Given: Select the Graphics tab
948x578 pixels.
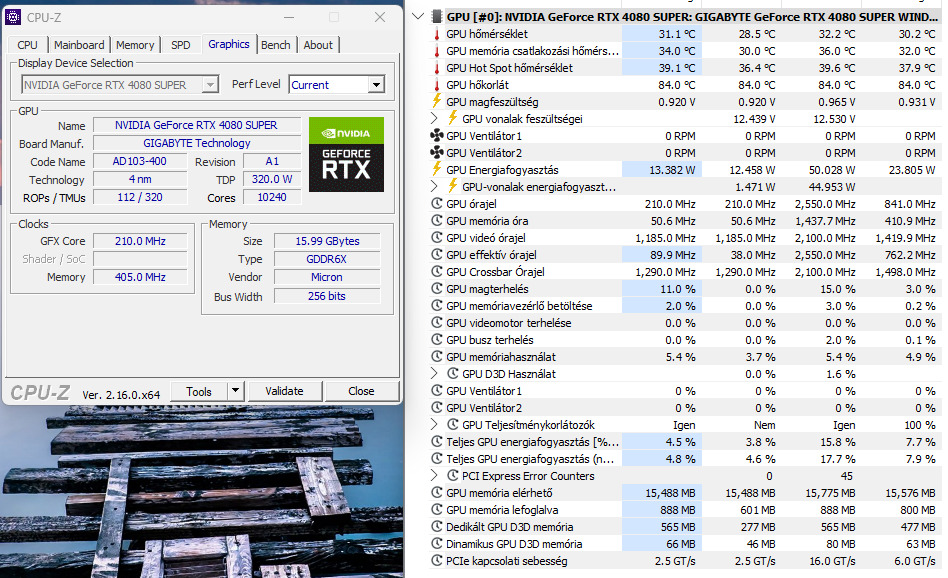Looking at the screenshot, I should (x=229, y=44).
